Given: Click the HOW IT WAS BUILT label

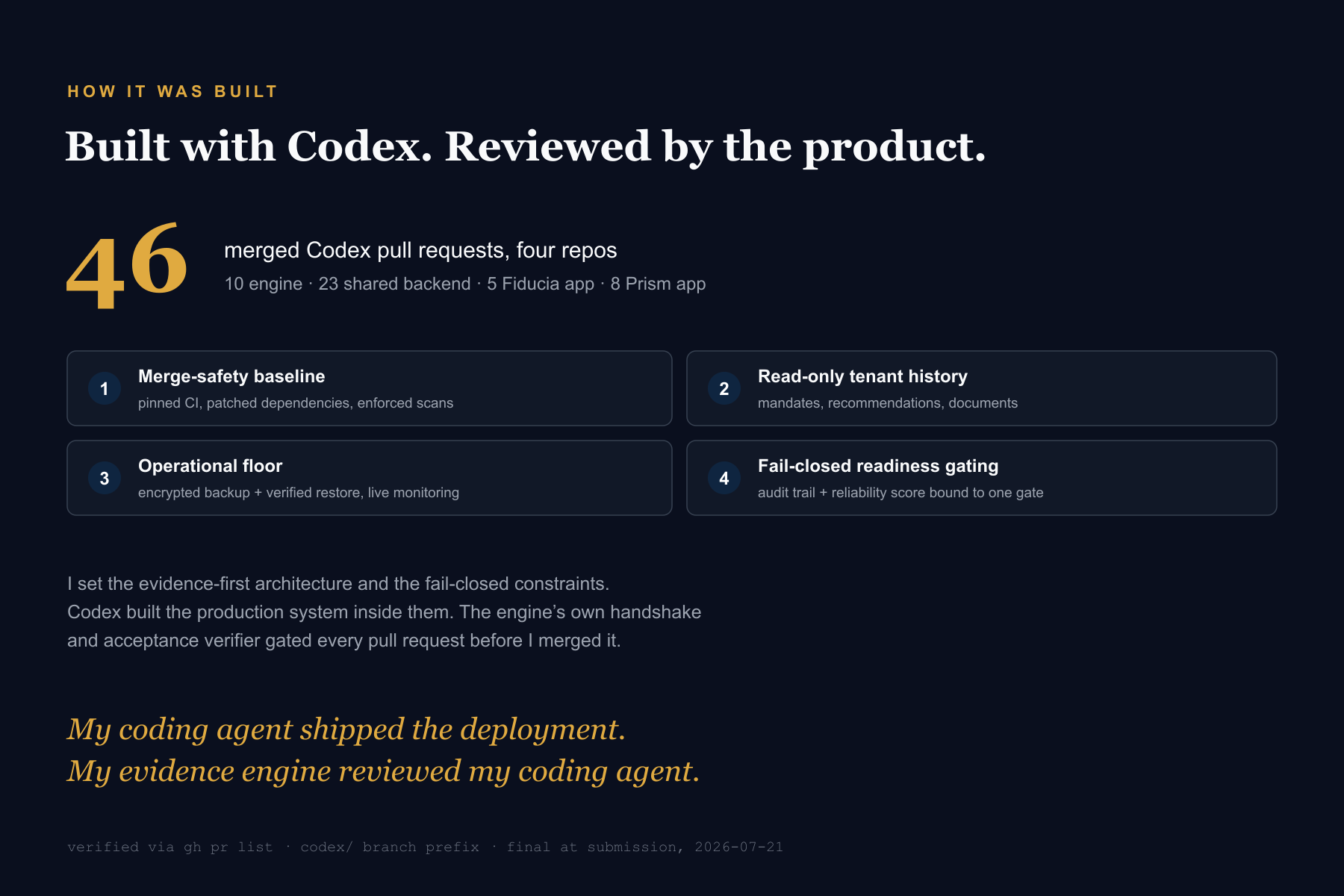Looking at the screenshot, I should 172,91.
